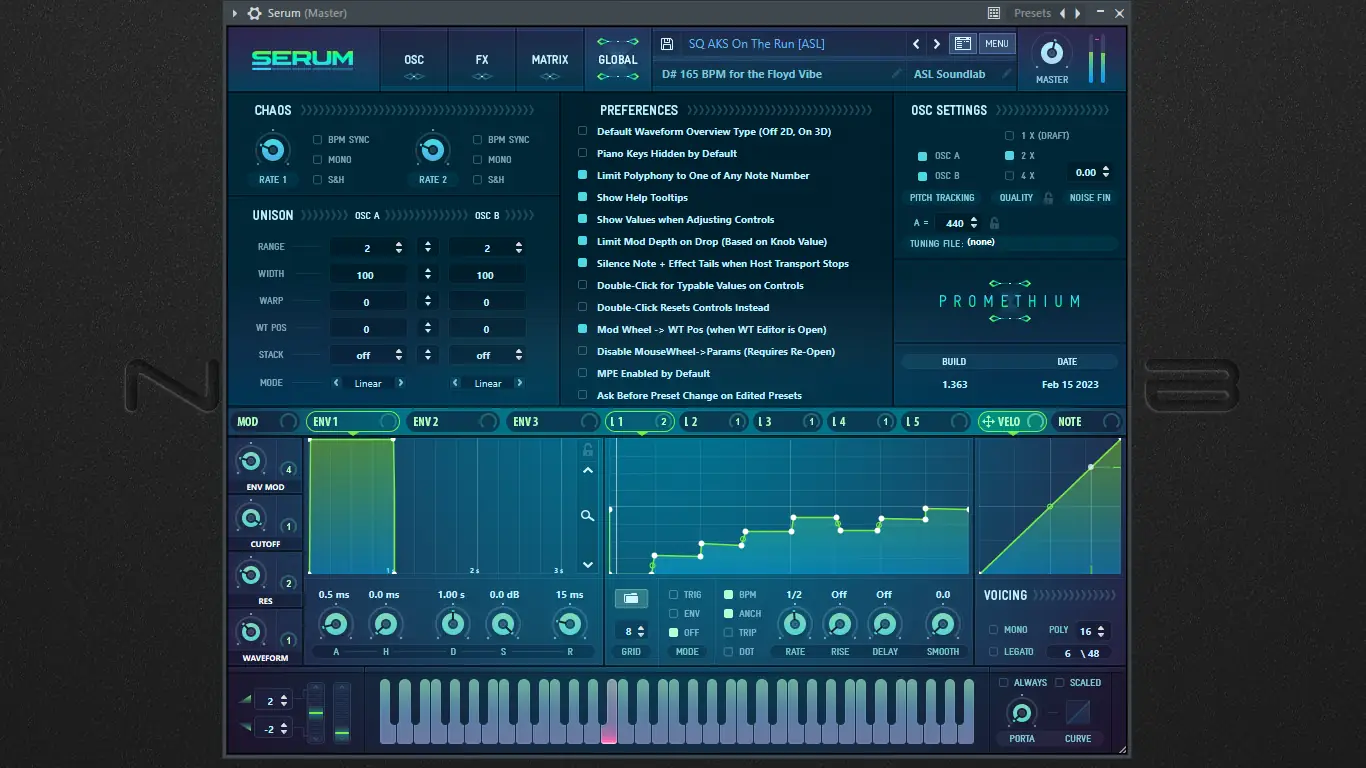Click the mod wheel slider
The width and height of the screenshot is (1366, 768).
coord(342,713)
